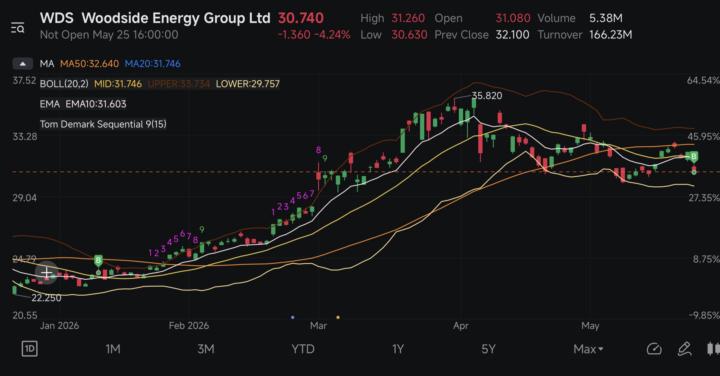Image resolution: width=720 pixels, height=376 pixels.
Task: Click the Open 31.080 value
Action: tap(513, 18)
